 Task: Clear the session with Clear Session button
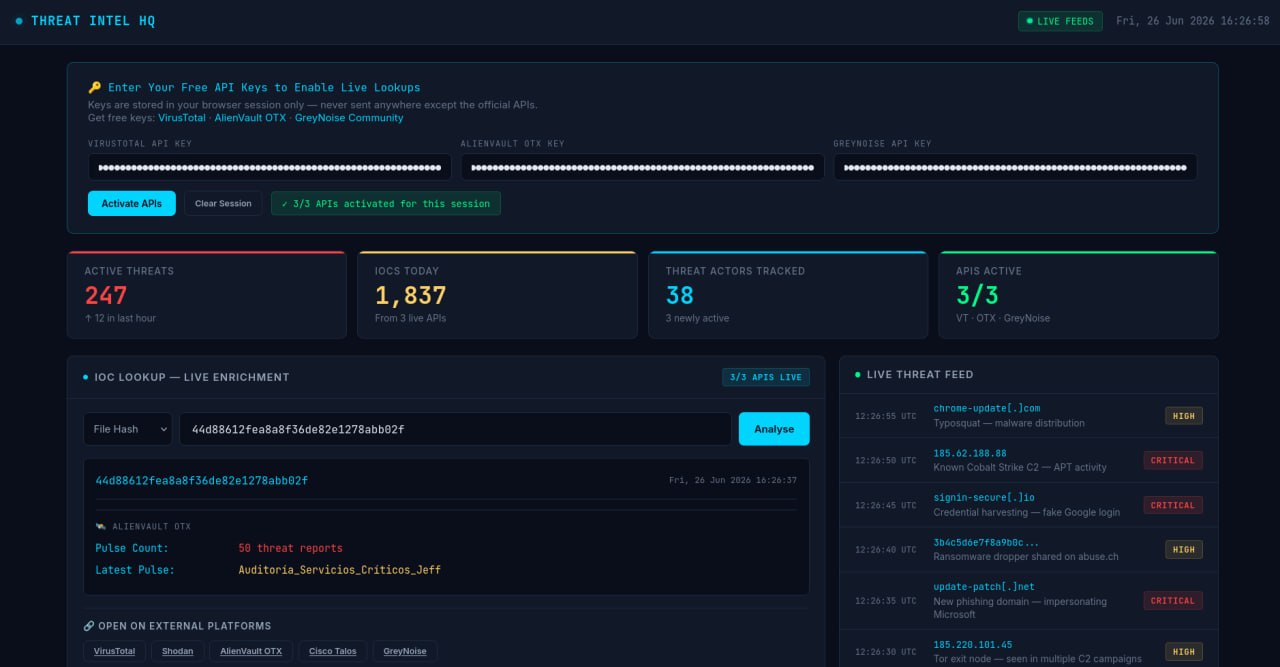pyautogui.click(x=223, y=203)
